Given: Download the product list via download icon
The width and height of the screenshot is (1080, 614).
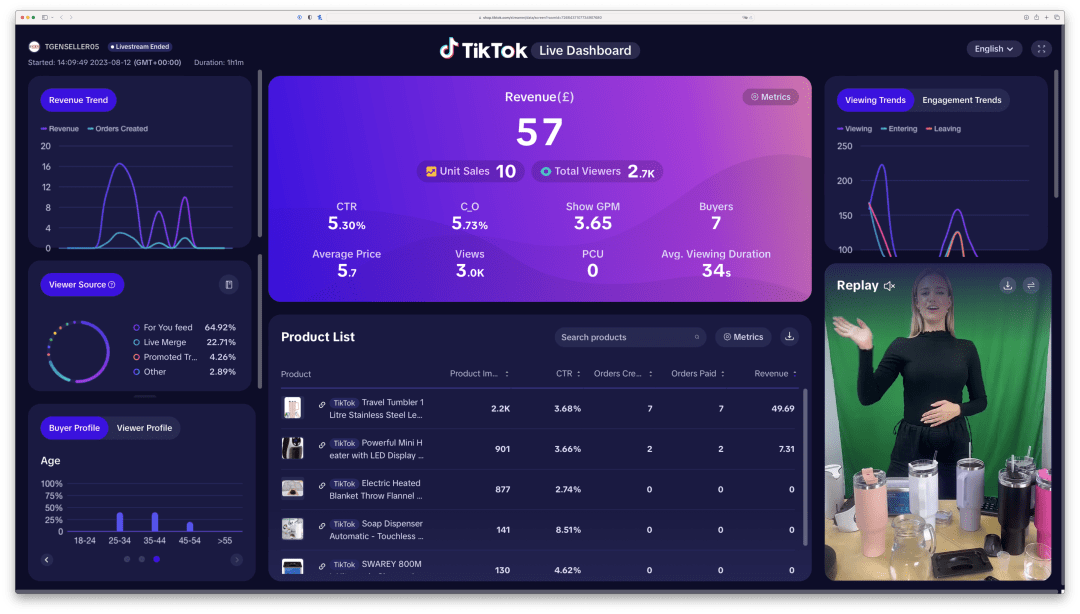Looking at the screenshot, I should pyautogui.click(x=789, y=337).
